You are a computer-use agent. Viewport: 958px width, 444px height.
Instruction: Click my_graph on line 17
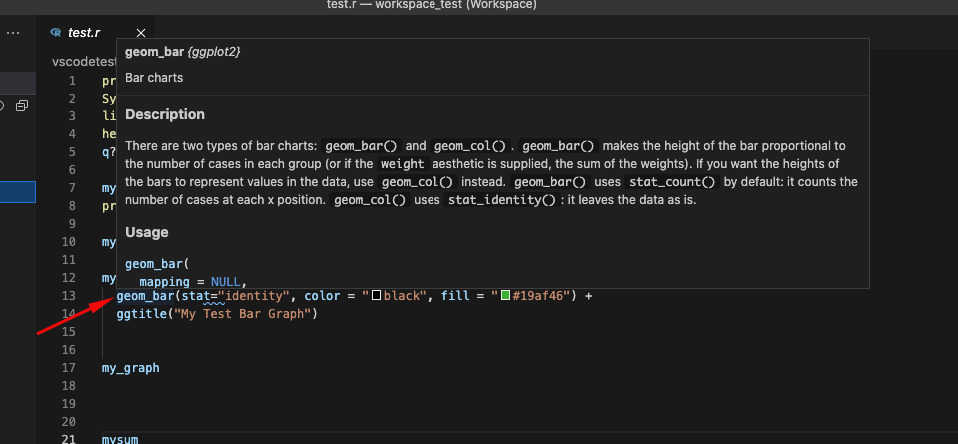click(130, 368)
